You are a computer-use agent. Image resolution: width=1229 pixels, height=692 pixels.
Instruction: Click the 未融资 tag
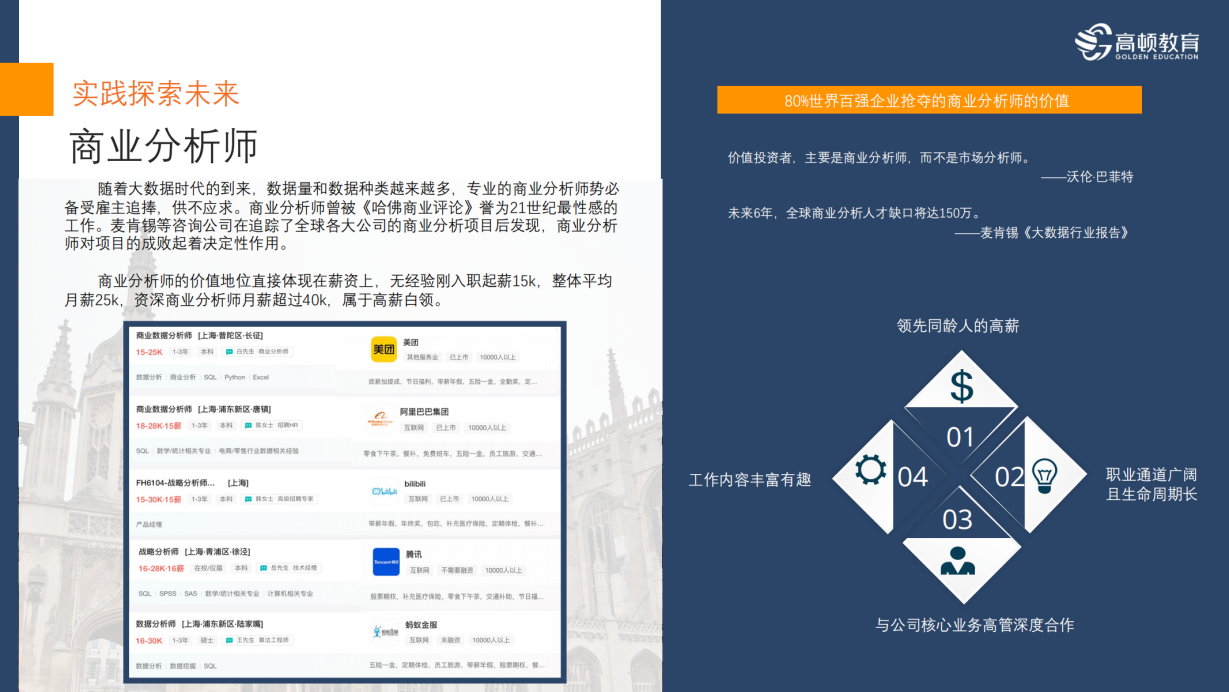coord(449,639)
